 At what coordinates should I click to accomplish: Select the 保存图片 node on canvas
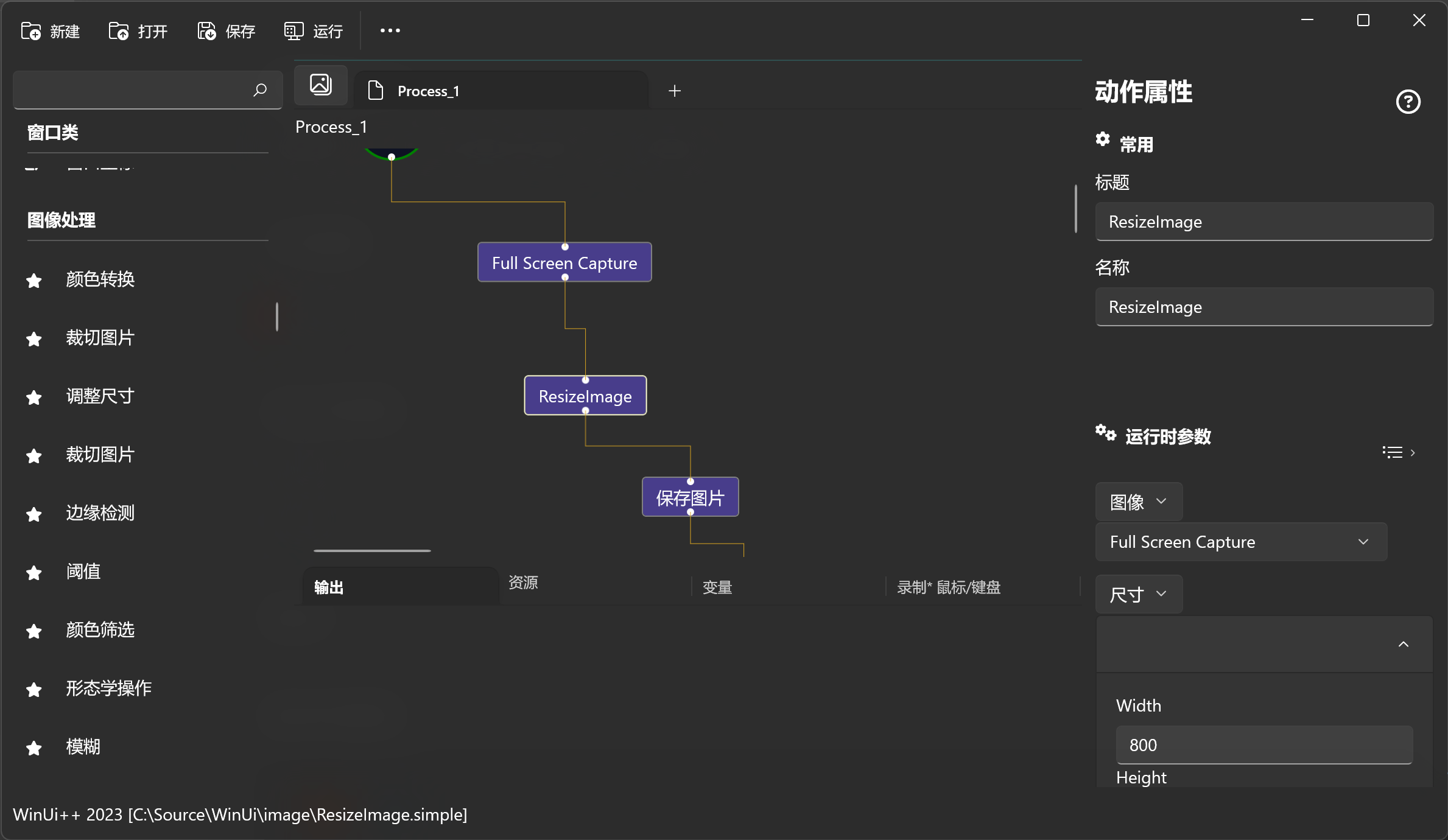pos(690,497)
